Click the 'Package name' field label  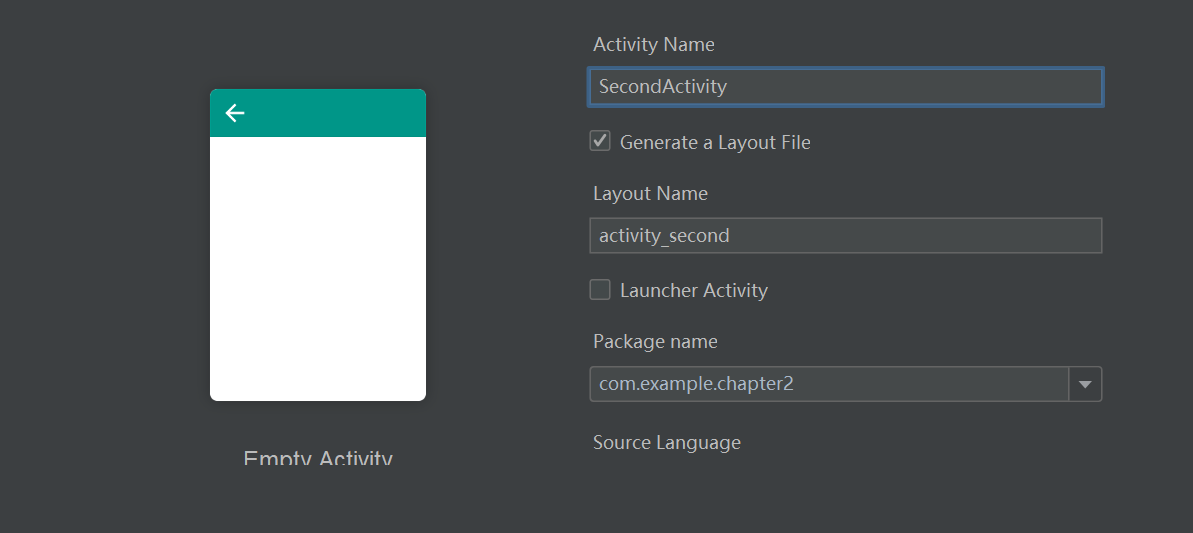tap(655, 341)
